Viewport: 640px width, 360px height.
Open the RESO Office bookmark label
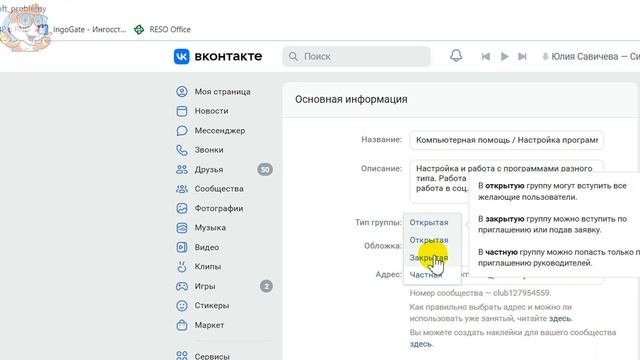[x=170, y=29]
